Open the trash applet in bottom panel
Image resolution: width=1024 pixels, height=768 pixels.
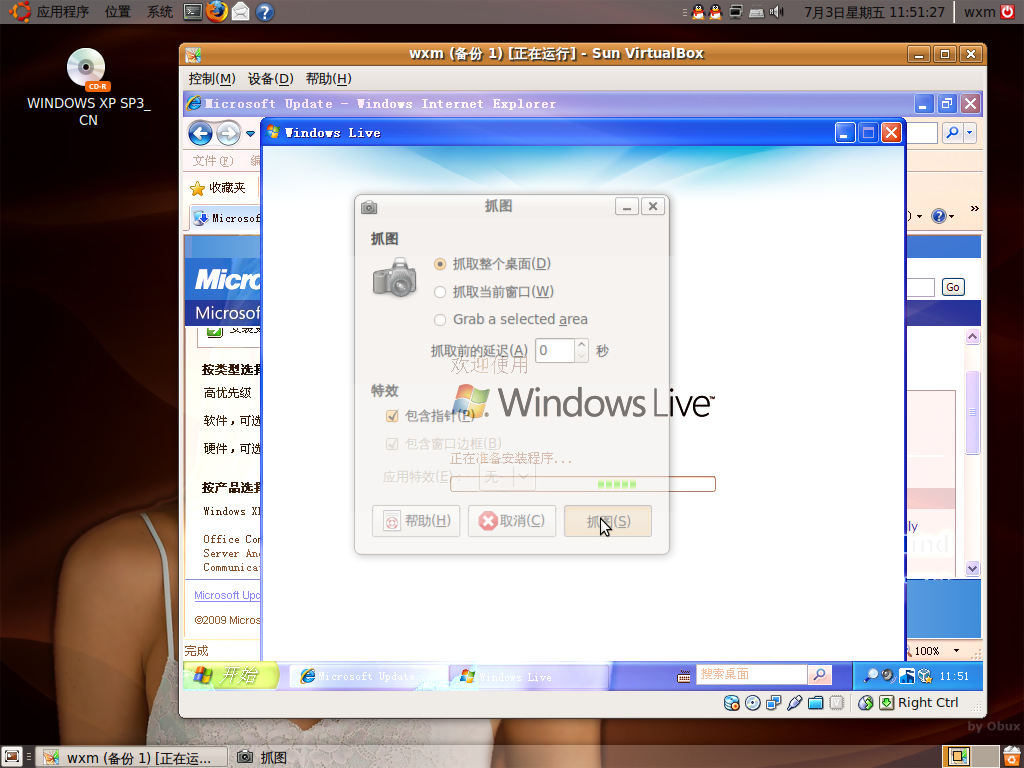(1010, 757)
